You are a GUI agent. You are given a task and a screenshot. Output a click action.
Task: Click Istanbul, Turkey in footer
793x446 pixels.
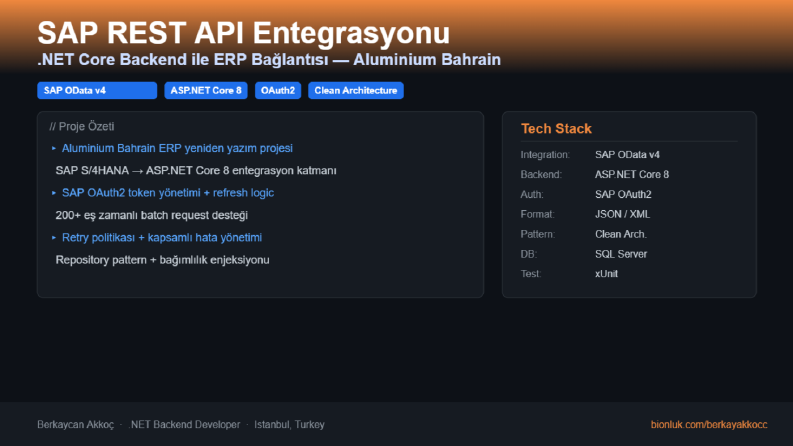[x=289, y=425]
